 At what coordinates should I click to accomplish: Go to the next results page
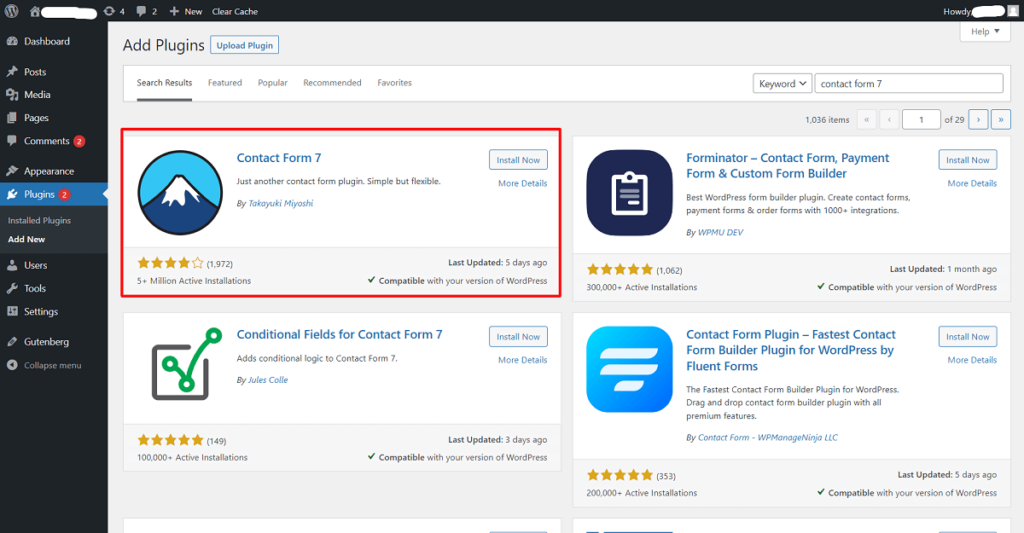tap(978, 120)
